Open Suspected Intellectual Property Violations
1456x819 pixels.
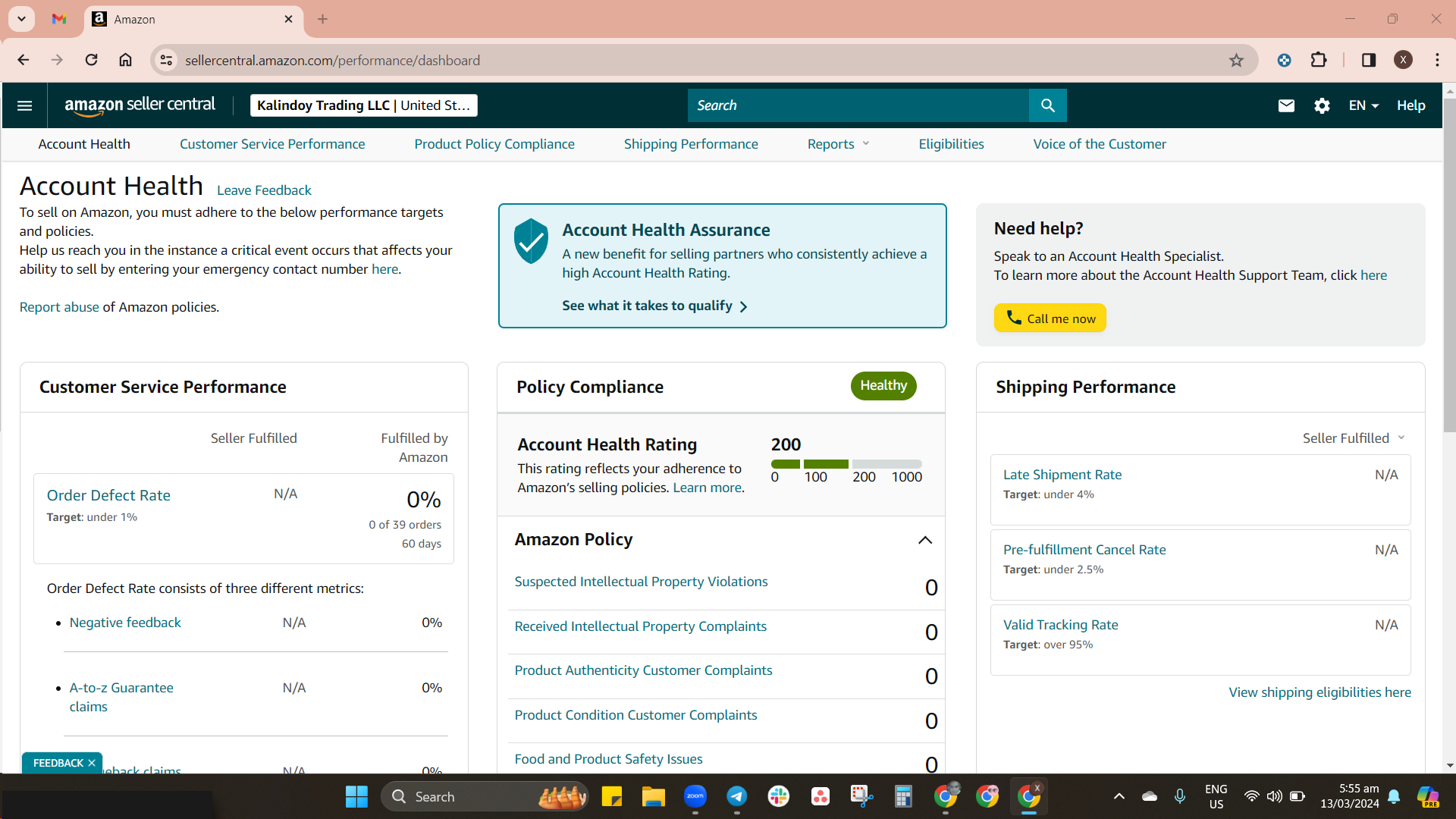pyautogui.click(x=641, y=582)
